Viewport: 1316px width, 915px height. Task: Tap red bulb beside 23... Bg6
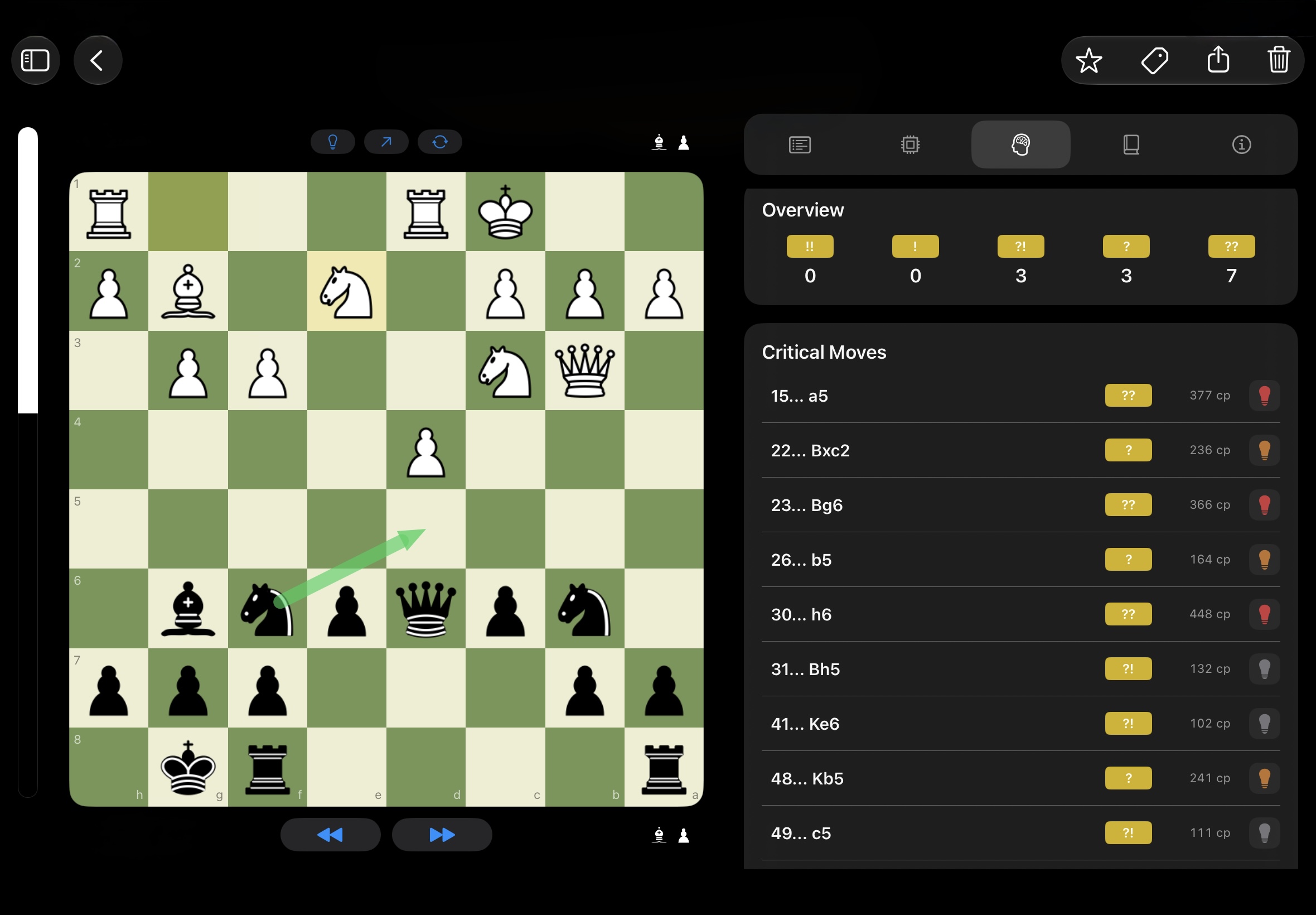1265,504
